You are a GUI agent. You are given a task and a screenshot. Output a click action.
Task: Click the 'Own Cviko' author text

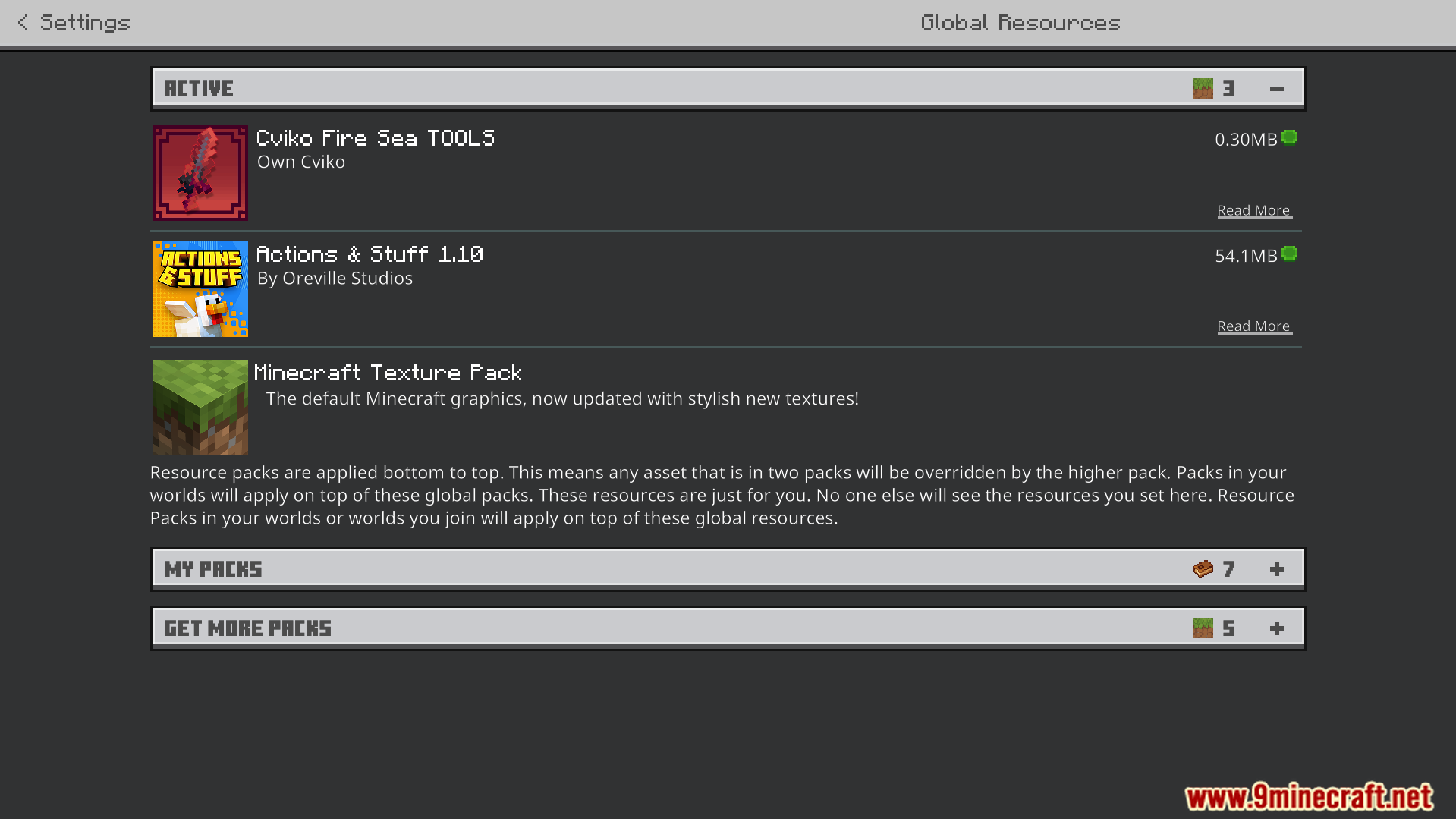point(301,162)
